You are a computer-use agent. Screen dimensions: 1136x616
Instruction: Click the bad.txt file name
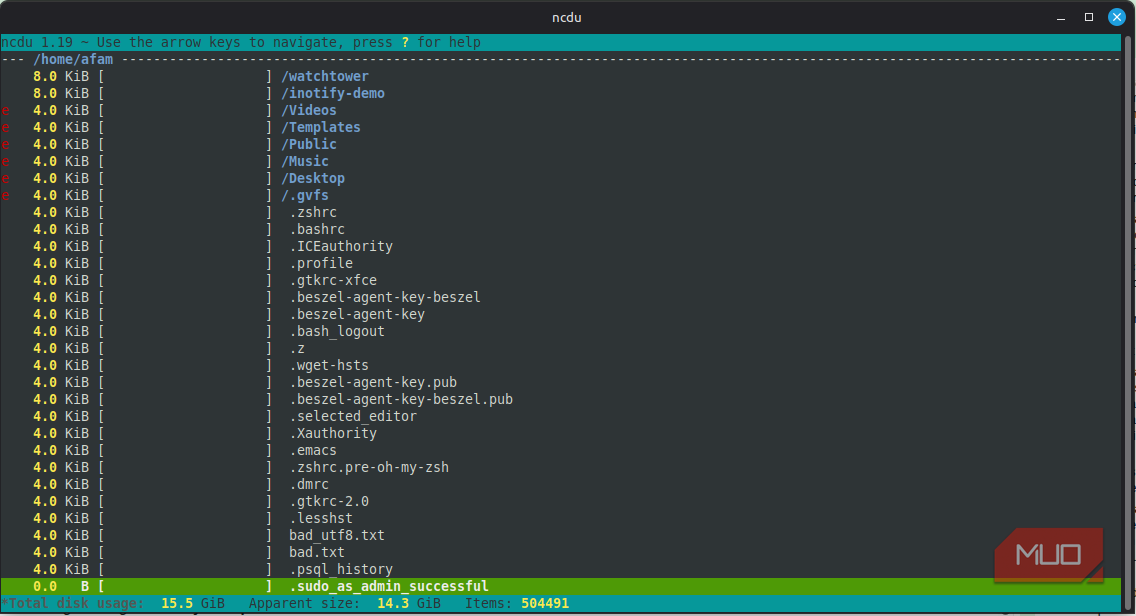point(317,553)
